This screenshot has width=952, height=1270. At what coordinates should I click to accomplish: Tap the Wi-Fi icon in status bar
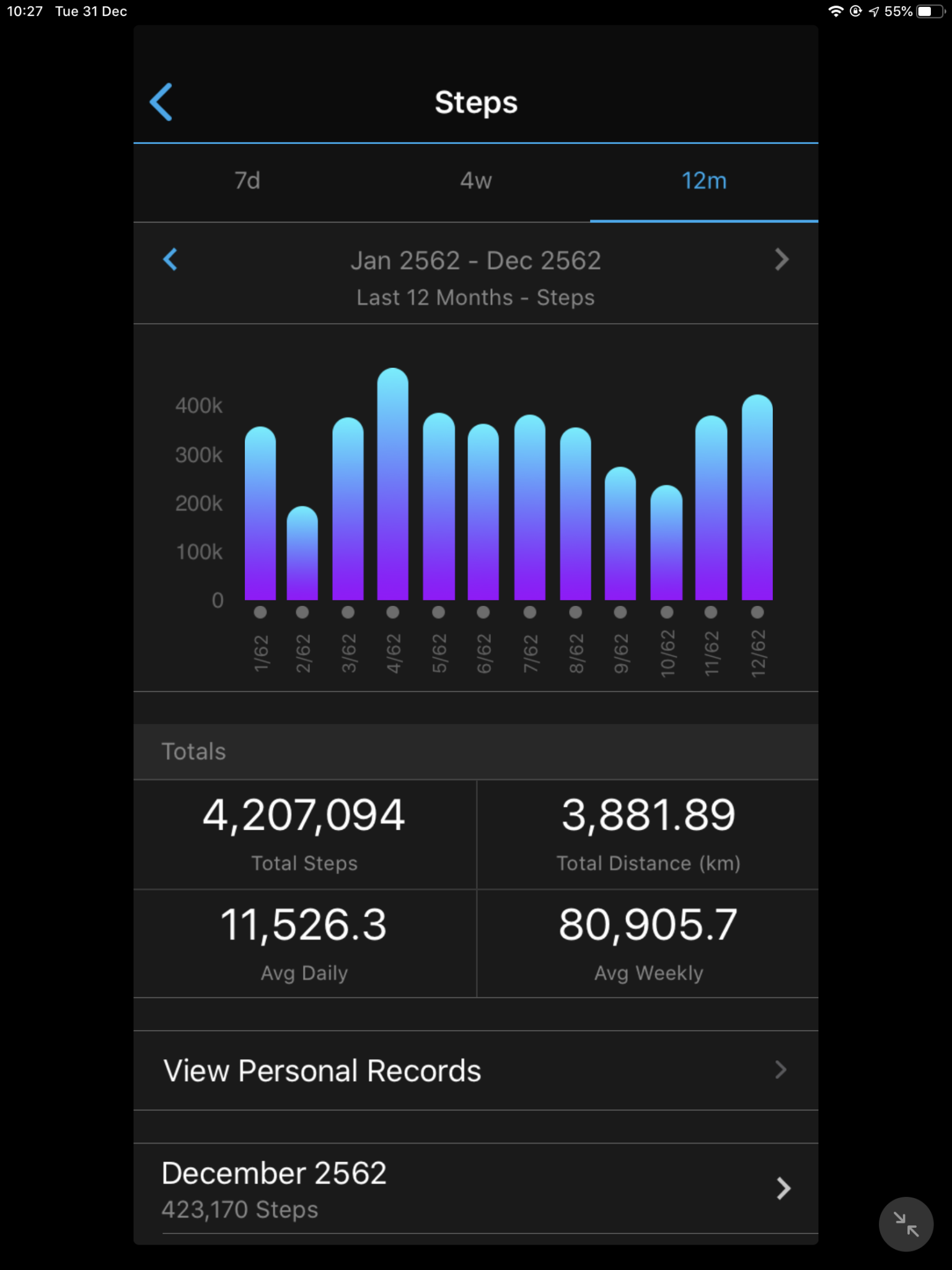[x=835, y=11]
